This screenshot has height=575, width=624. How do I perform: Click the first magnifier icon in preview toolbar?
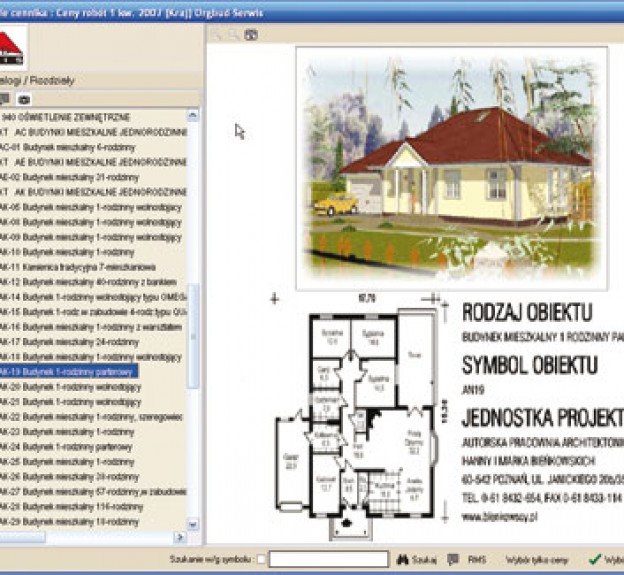216,35
